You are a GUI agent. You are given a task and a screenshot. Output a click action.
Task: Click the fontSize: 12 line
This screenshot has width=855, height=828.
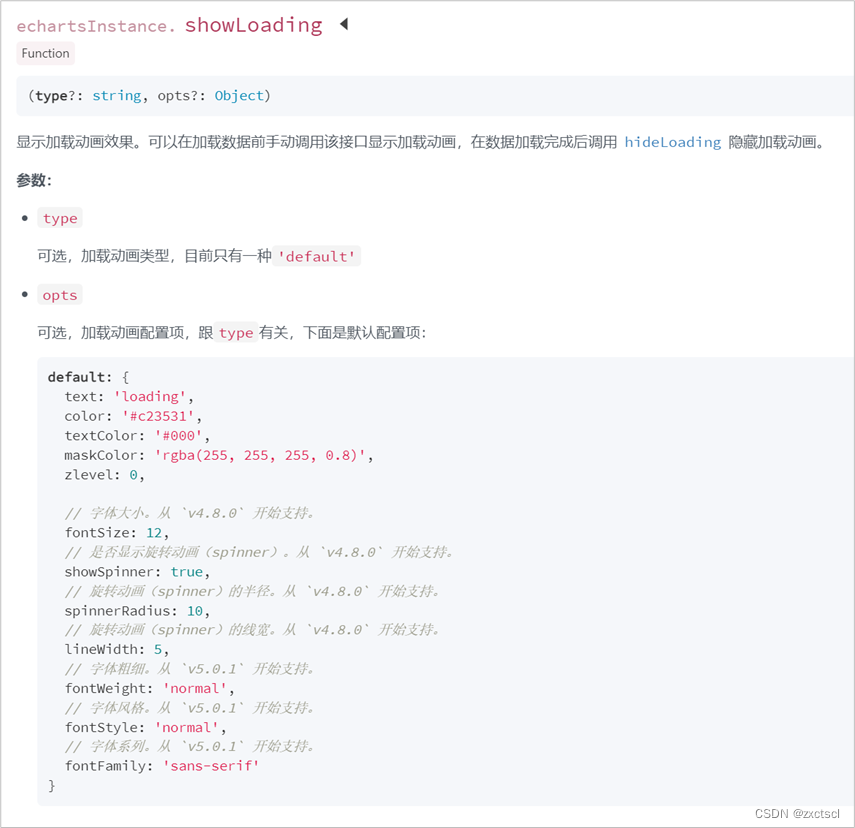pyautogui.click(x=117, y=533)
